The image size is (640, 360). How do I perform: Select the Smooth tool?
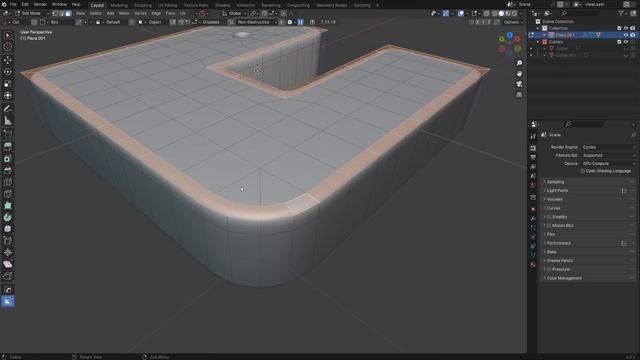8,229
